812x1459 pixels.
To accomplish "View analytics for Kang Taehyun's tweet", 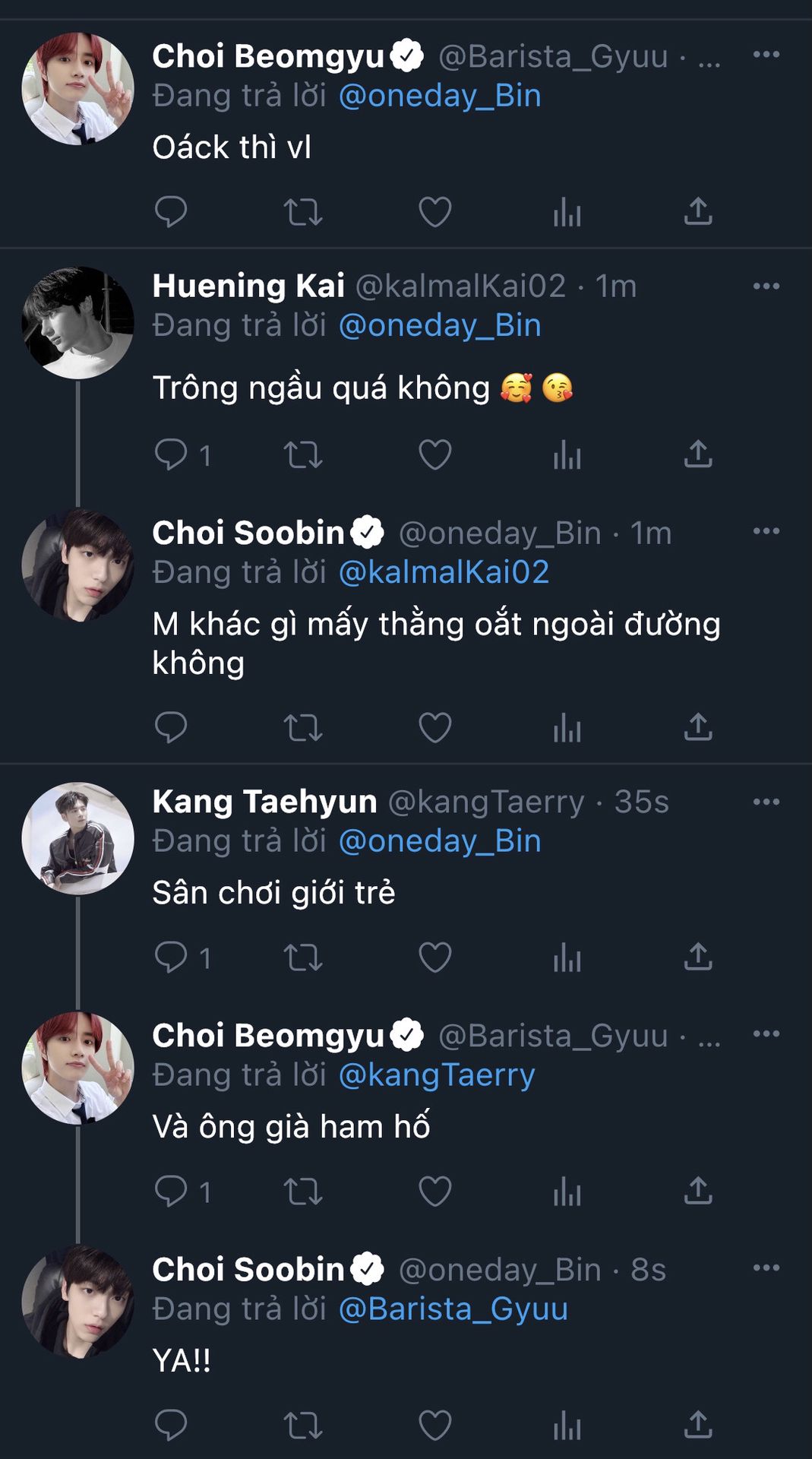I will click(567, 957).
